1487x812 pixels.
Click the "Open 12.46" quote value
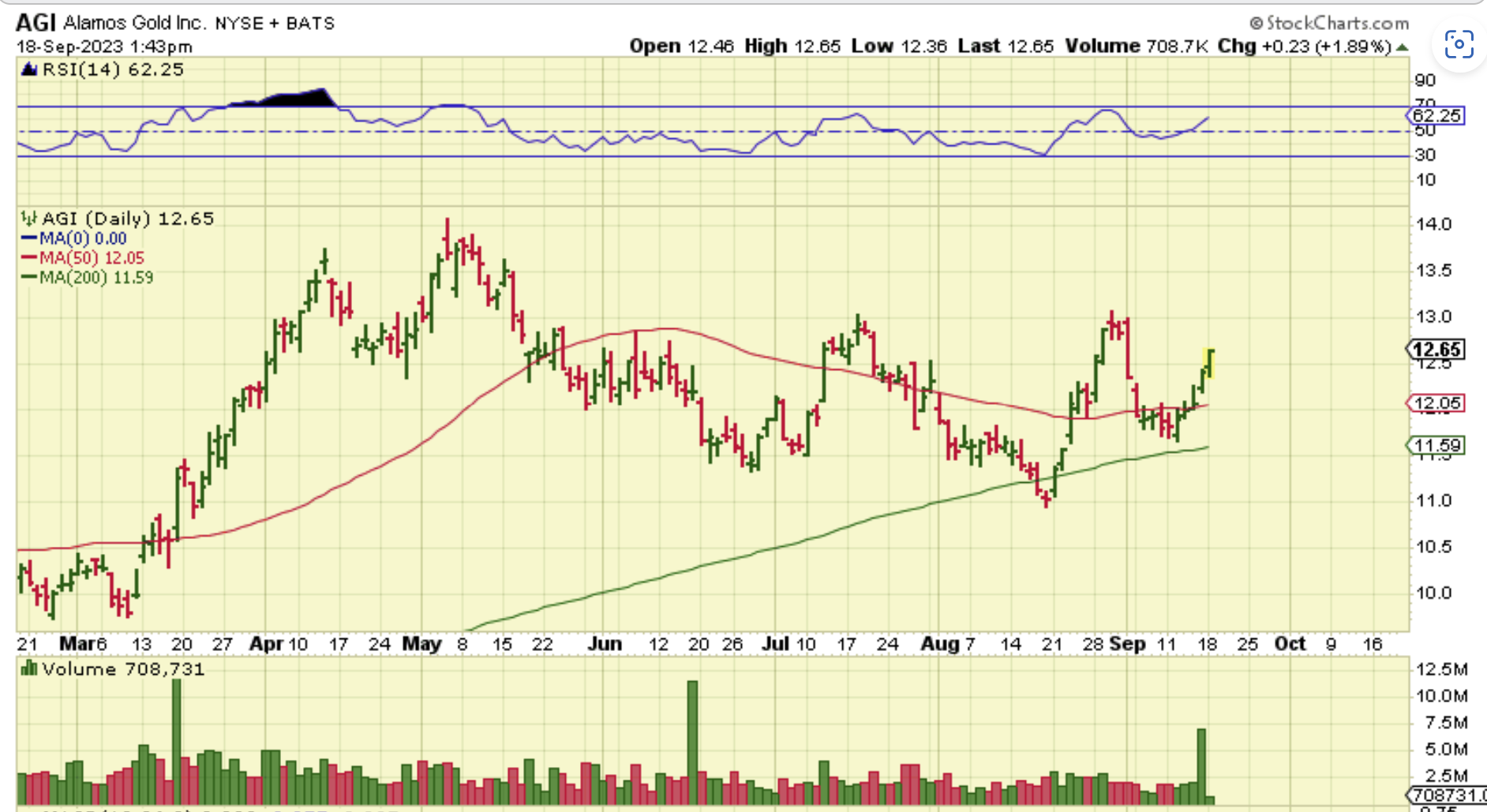[x=681, y=47]
